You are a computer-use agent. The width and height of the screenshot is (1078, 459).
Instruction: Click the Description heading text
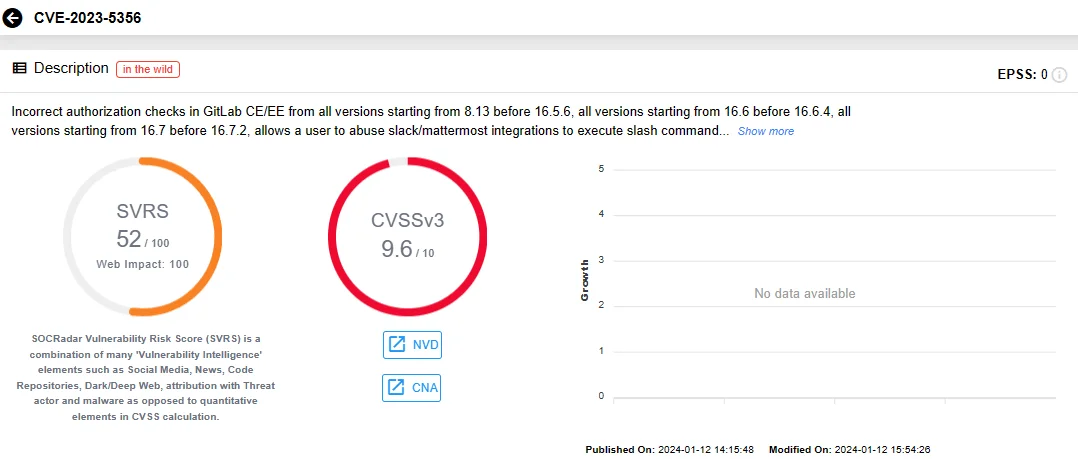click(x=72, y=68)
